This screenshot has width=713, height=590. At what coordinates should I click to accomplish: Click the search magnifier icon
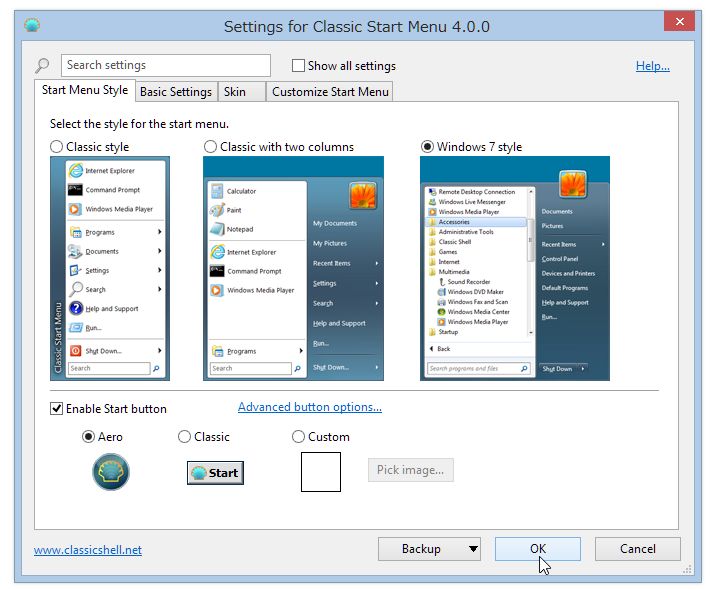42,65
